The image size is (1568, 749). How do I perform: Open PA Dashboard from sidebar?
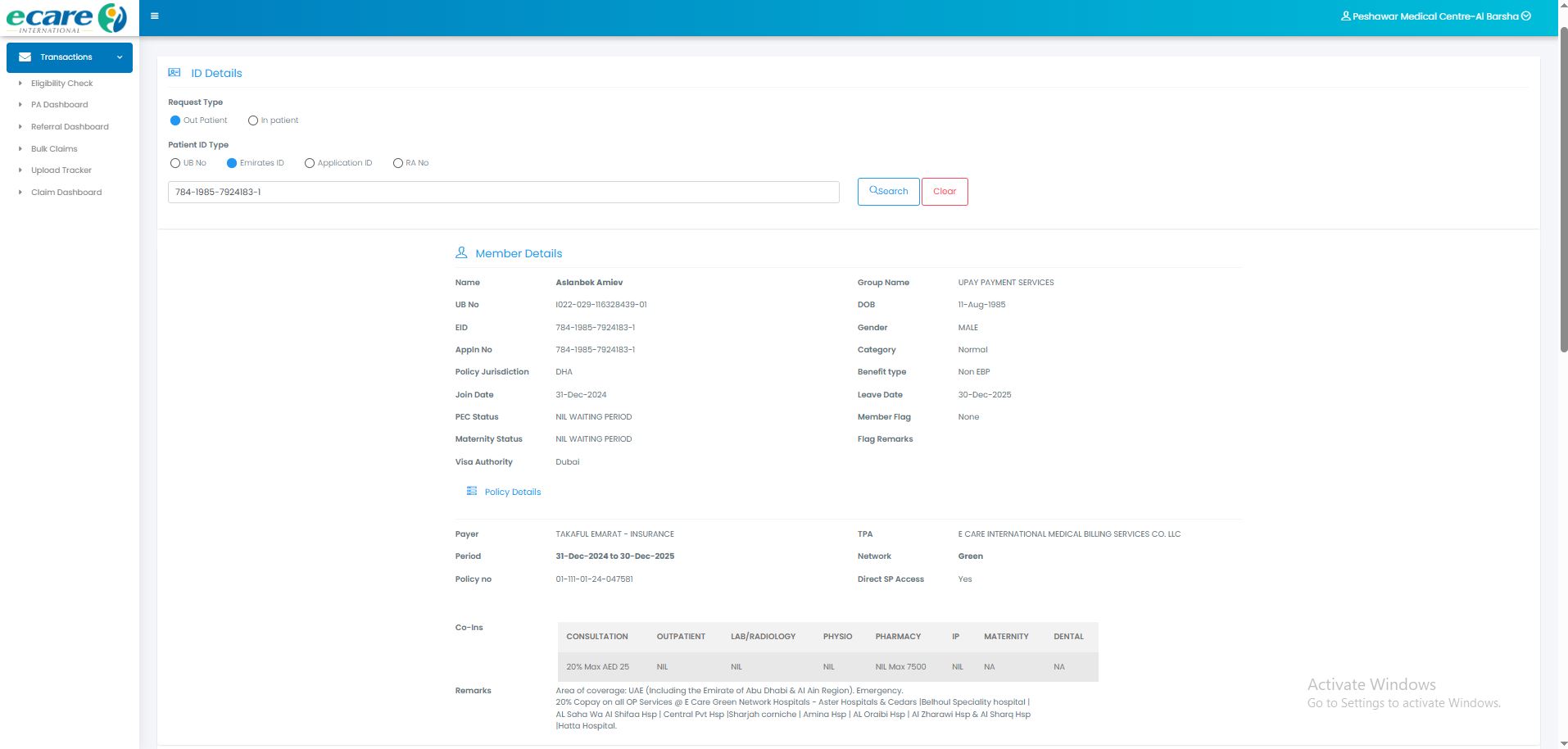click(59, 105)
